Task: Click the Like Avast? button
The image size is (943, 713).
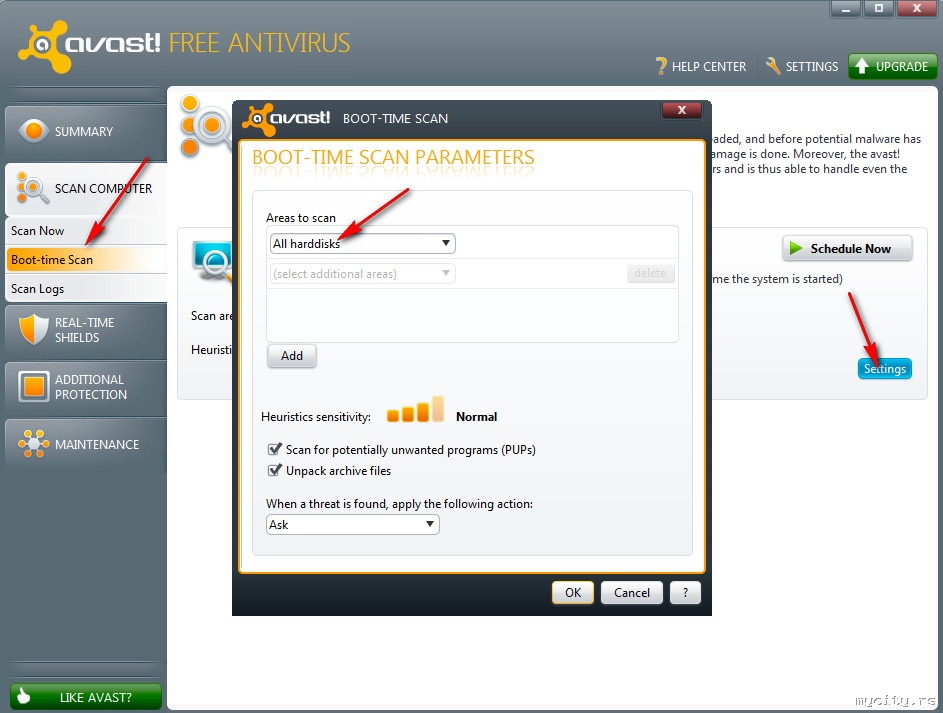Action: tap(85, 697)
